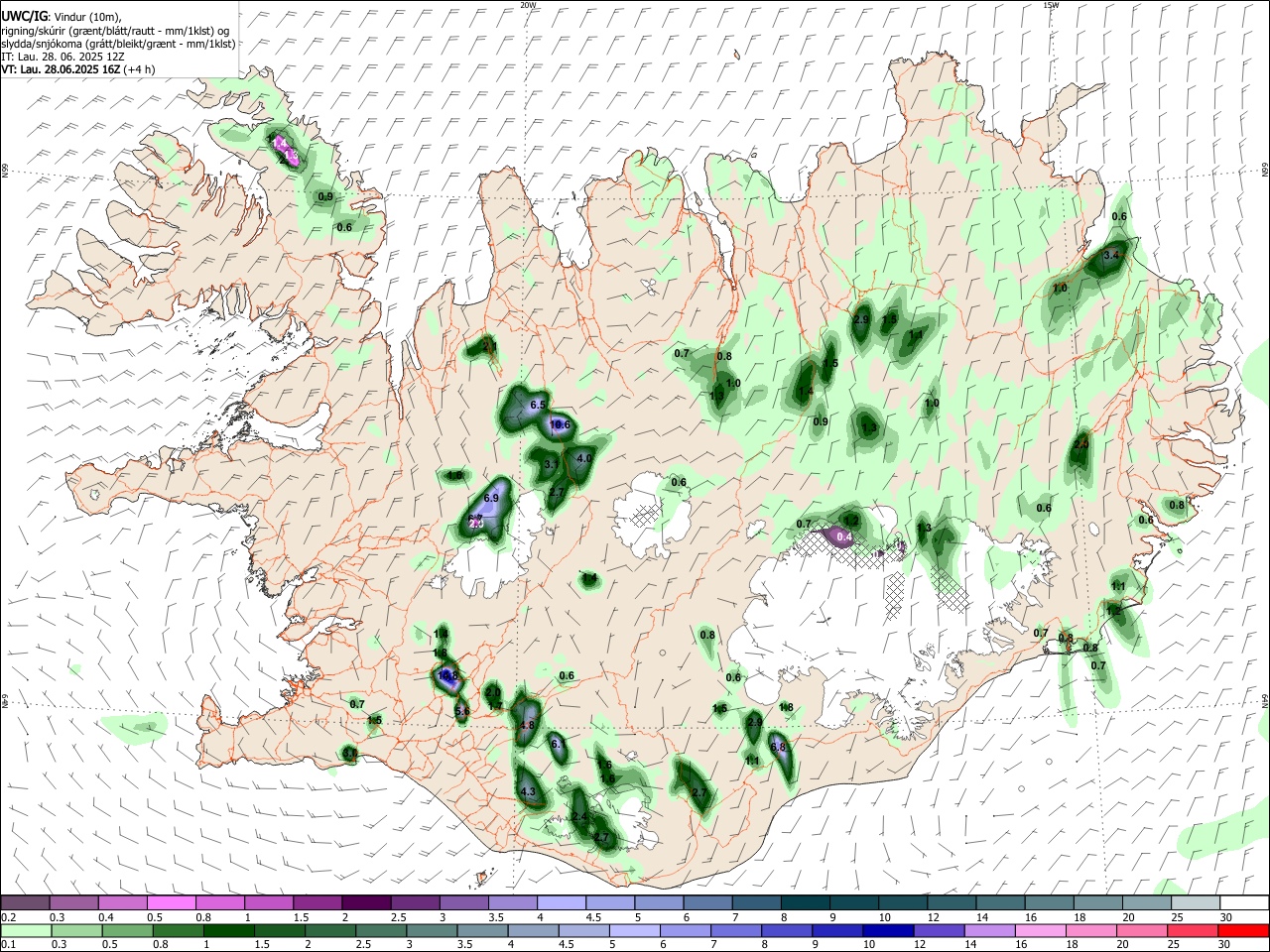Click the palest green 0.1 swatch in lower legend row
Image resolution: width=1270 pixels, height=952 pixels.
coord(25,930)
